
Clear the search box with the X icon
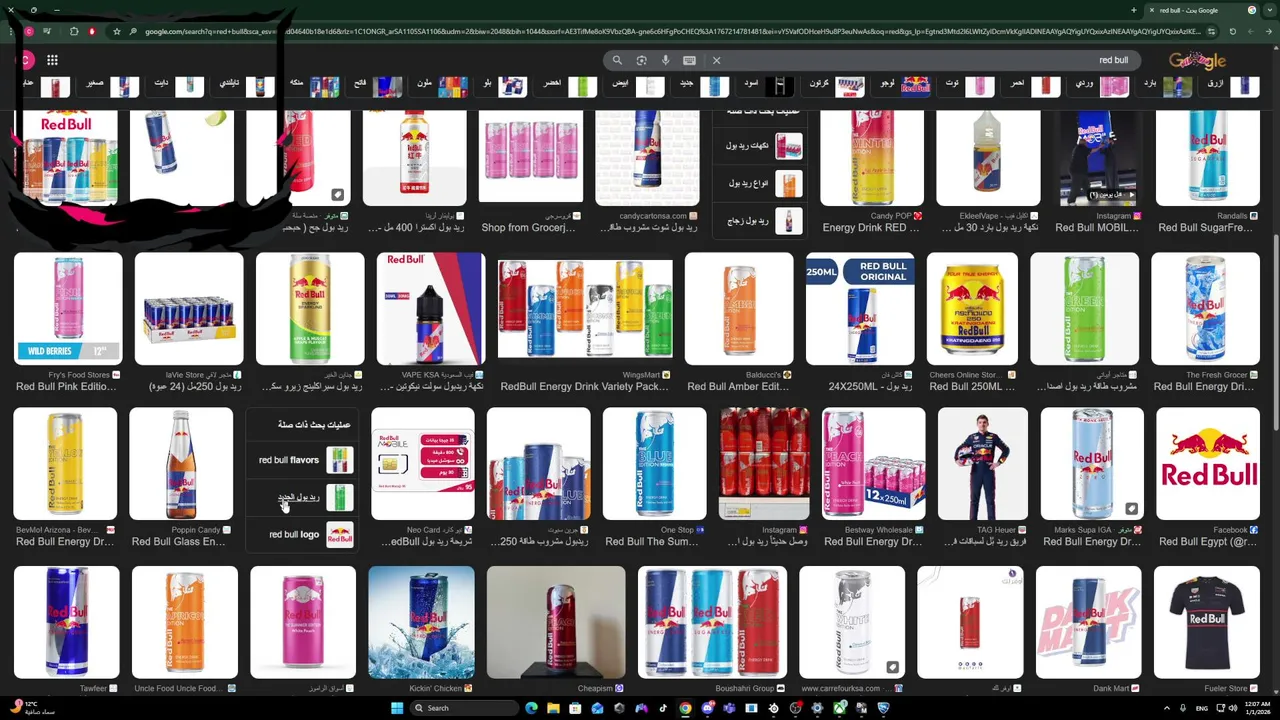click(716, 60)
